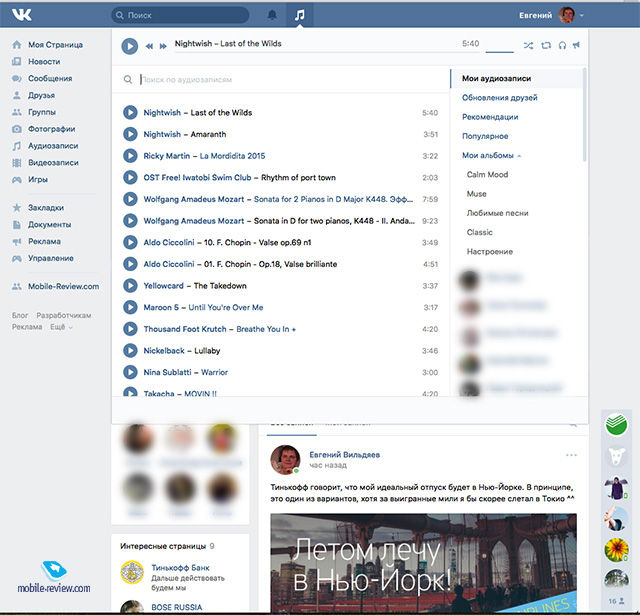This screenshot has width=640, height=615.
Task: Toggle audio broadcast megaphone icon
Action: pyautogui.click(x=577, y=45)
